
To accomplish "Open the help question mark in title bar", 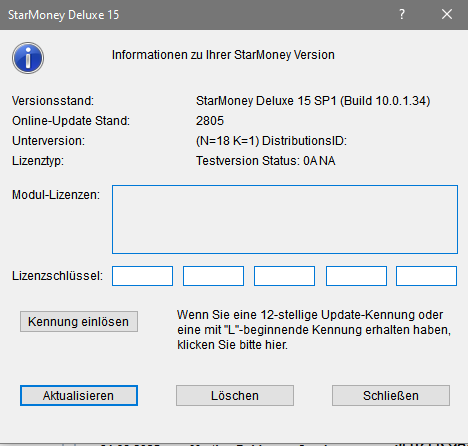I will pyautogui.click(x=402, y=14).
